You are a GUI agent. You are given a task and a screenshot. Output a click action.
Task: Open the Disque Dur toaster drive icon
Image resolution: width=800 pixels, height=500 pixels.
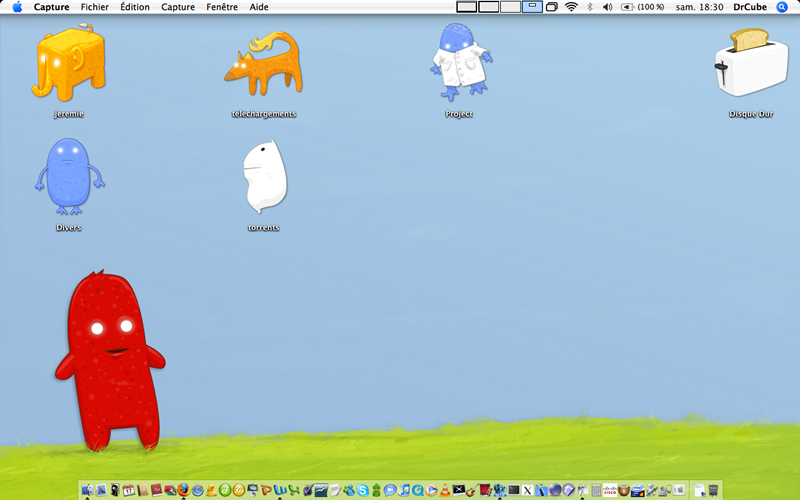(x=751, y=62)
